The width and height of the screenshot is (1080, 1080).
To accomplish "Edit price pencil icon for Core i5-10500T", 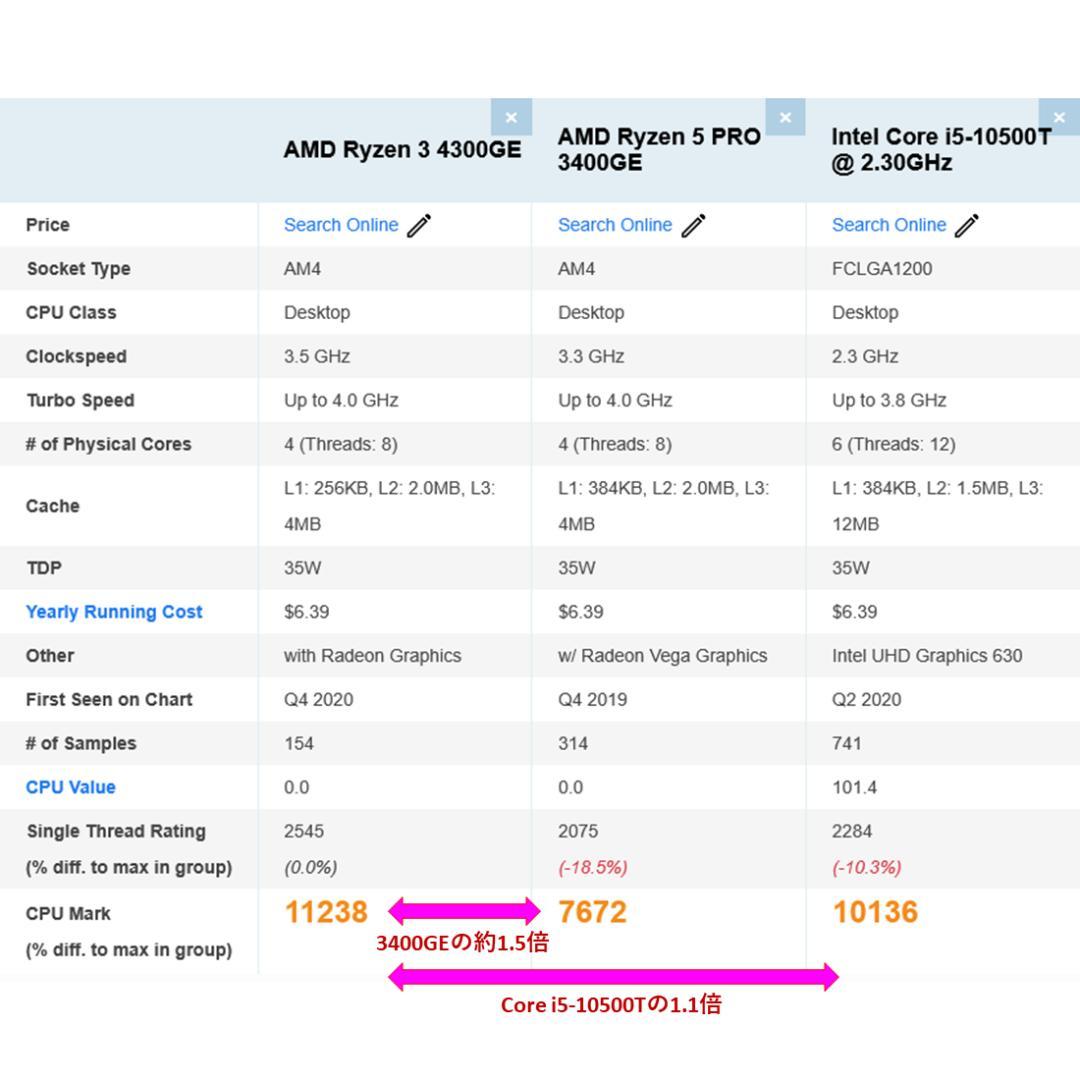I will click(967, 226).
